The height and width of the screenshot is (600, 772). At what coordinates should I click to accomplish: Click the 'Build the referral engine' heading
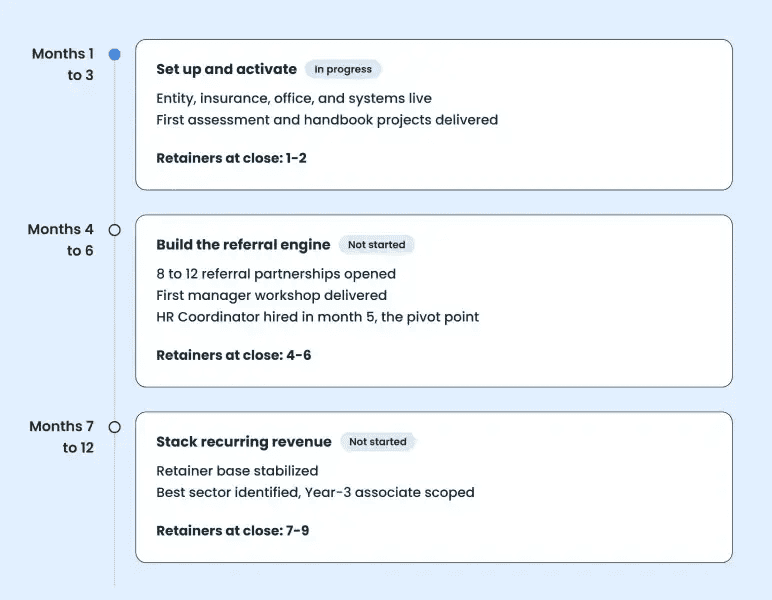(243, 245)
